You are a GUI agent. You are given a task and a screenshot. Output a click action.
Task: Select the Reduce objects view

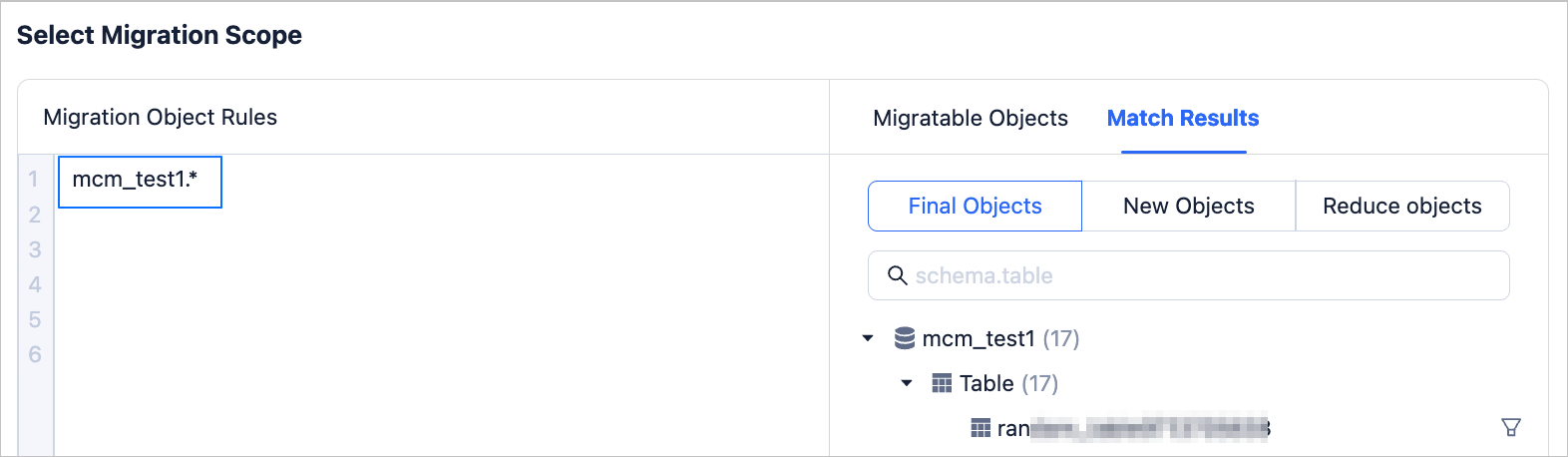(x=1401, y=206)
